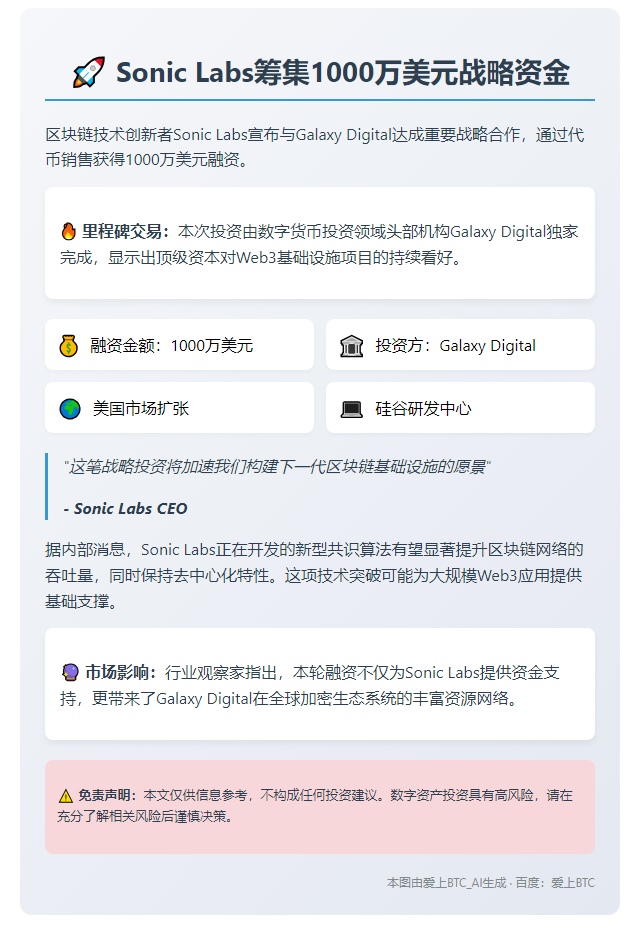640x946 pixels.
Task: Click the bank building icon beside 投资方
Action: pyautogui.click(x=352, y=346)
